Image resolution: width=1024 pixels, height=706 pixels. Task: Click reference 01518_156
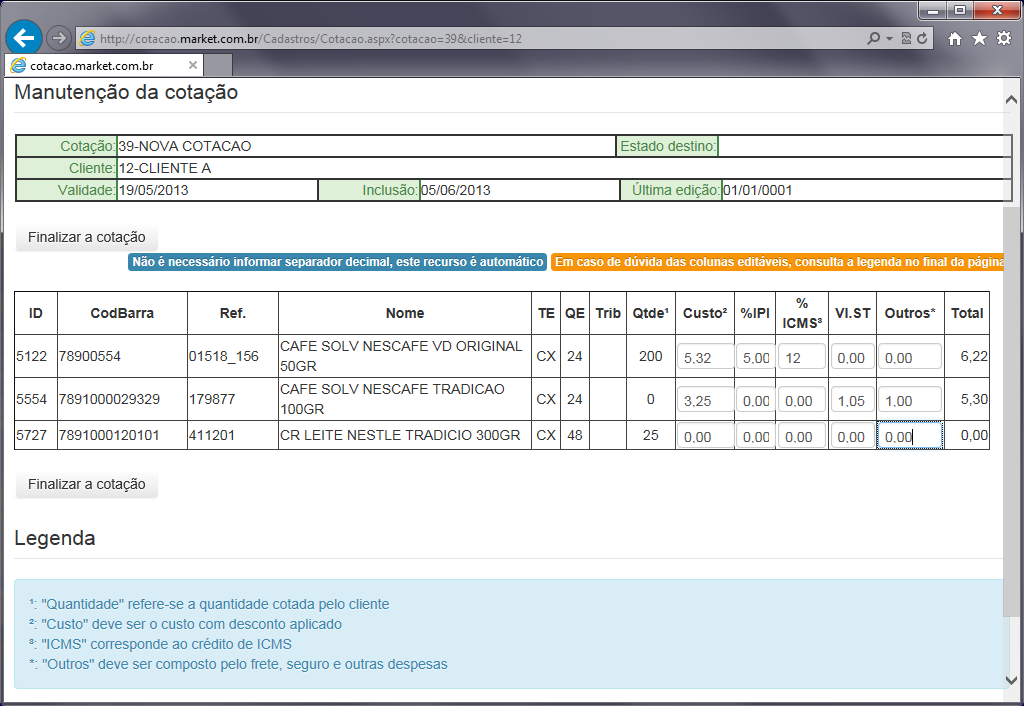[x=224, y=356]
